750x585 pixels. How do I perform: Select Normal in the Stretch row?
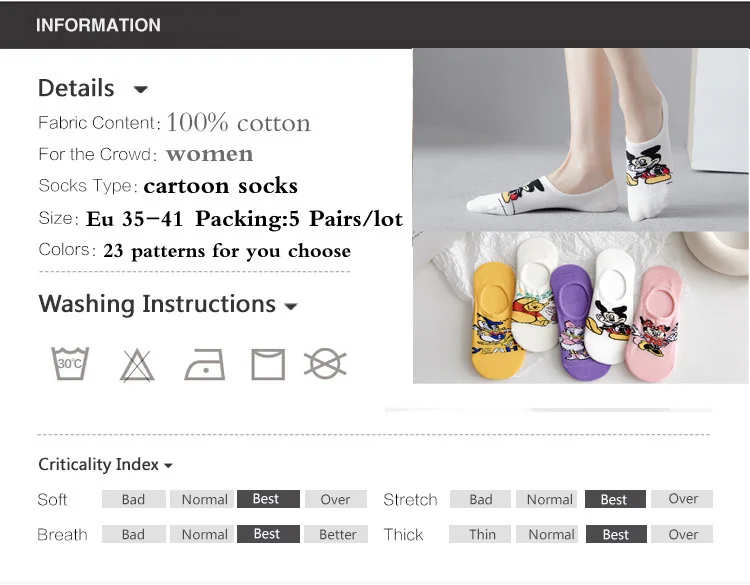tap(548, 499)
